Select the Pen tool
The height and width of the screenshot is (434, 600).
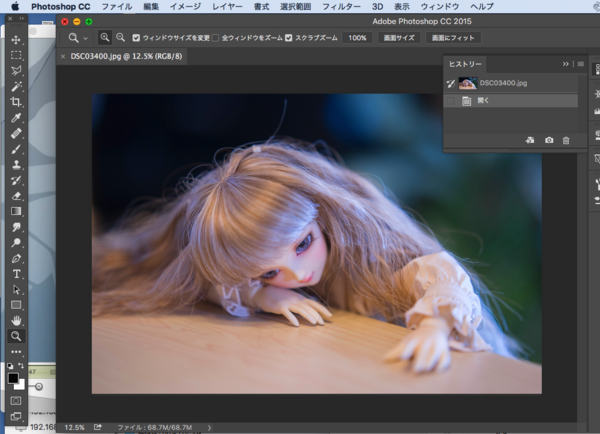(16, 258)
